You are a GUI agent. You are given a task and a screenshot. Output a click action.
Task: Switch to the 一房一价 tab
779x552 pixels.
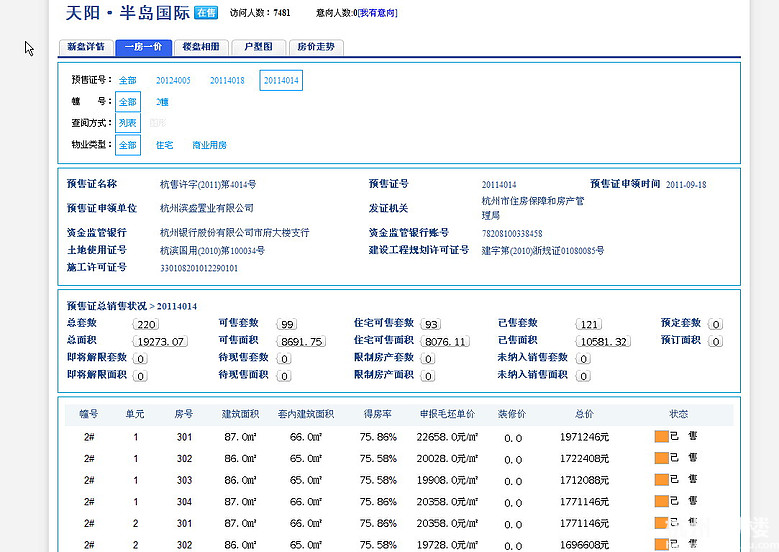144,47
